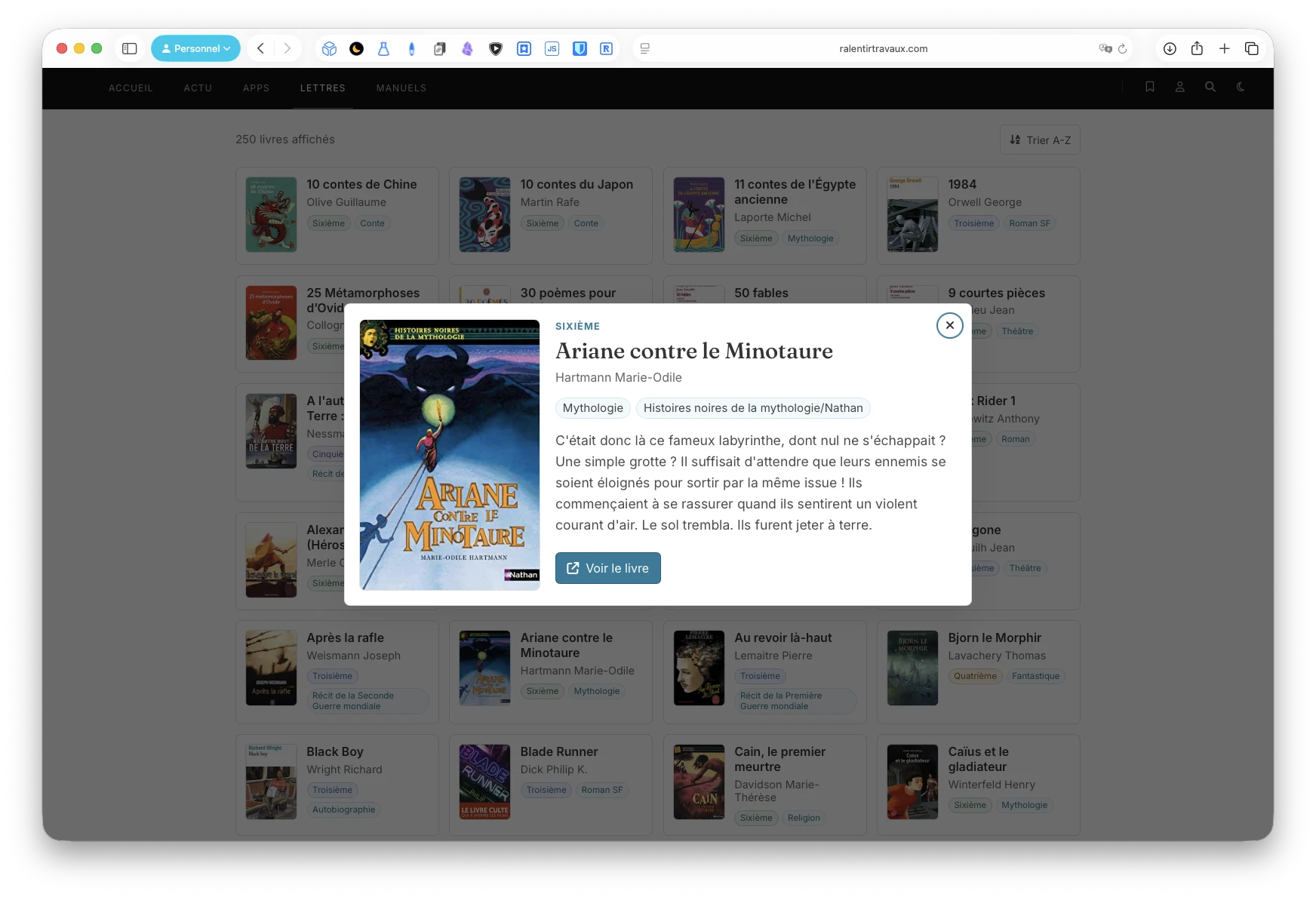Toggle the Safari sidebar
This screenshot has height=897, width=1316.
[x=130, y=48]
